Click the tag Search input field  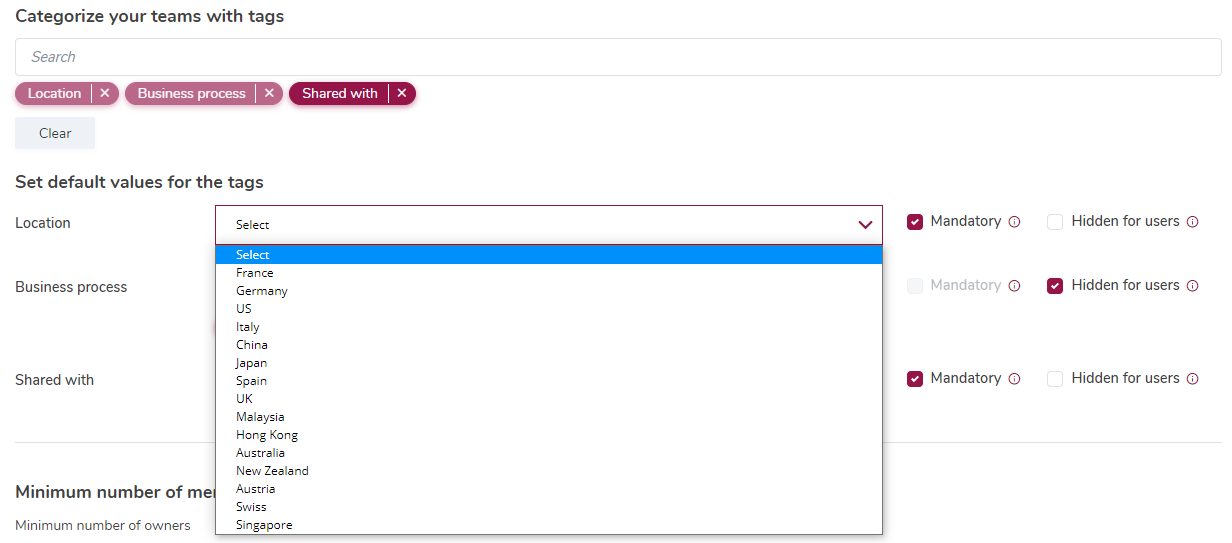click(x=618, y=57)
